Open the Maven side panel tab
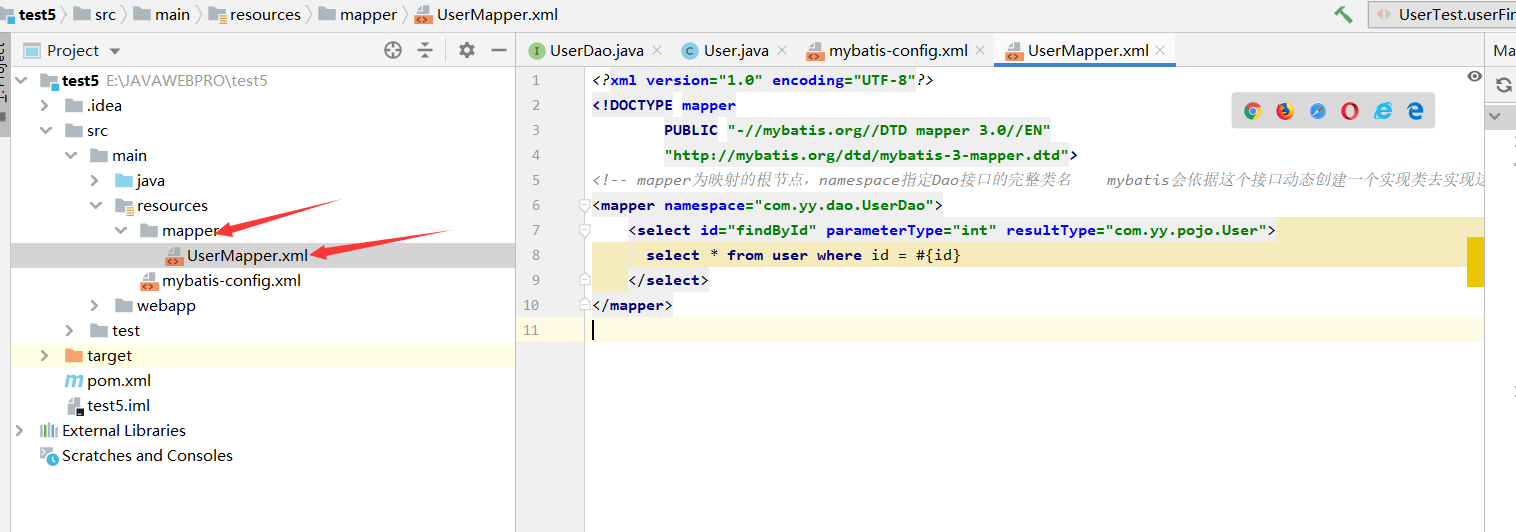 click(1503, 50)
